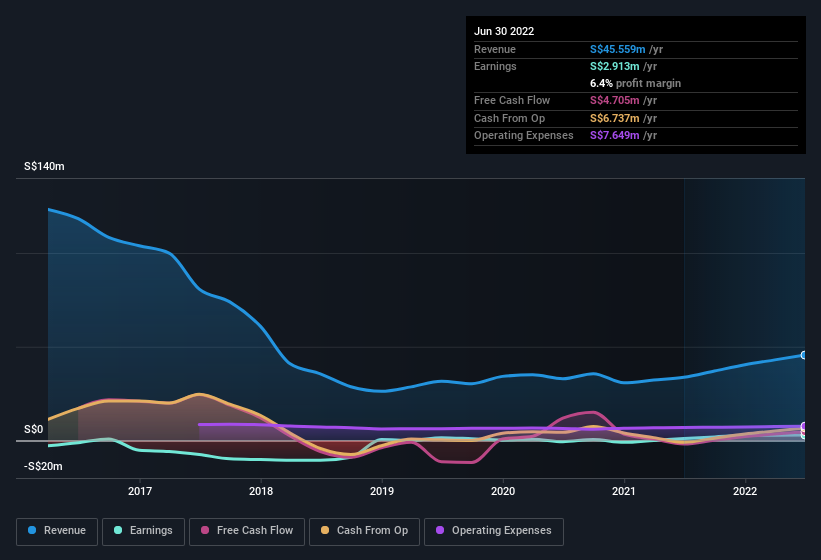Click the 2017 x-axis label

point(140,491)
